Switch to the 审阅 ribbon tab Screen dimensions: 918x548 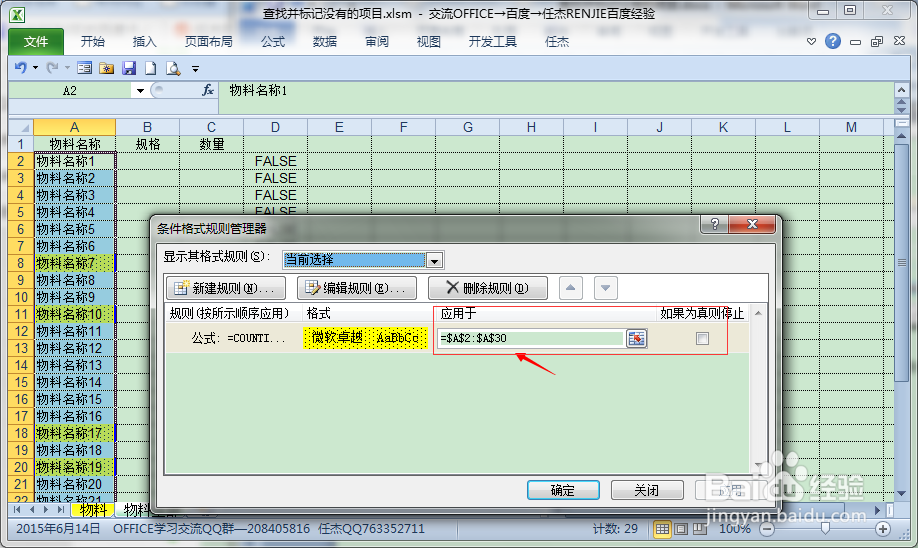click(376, 42)
